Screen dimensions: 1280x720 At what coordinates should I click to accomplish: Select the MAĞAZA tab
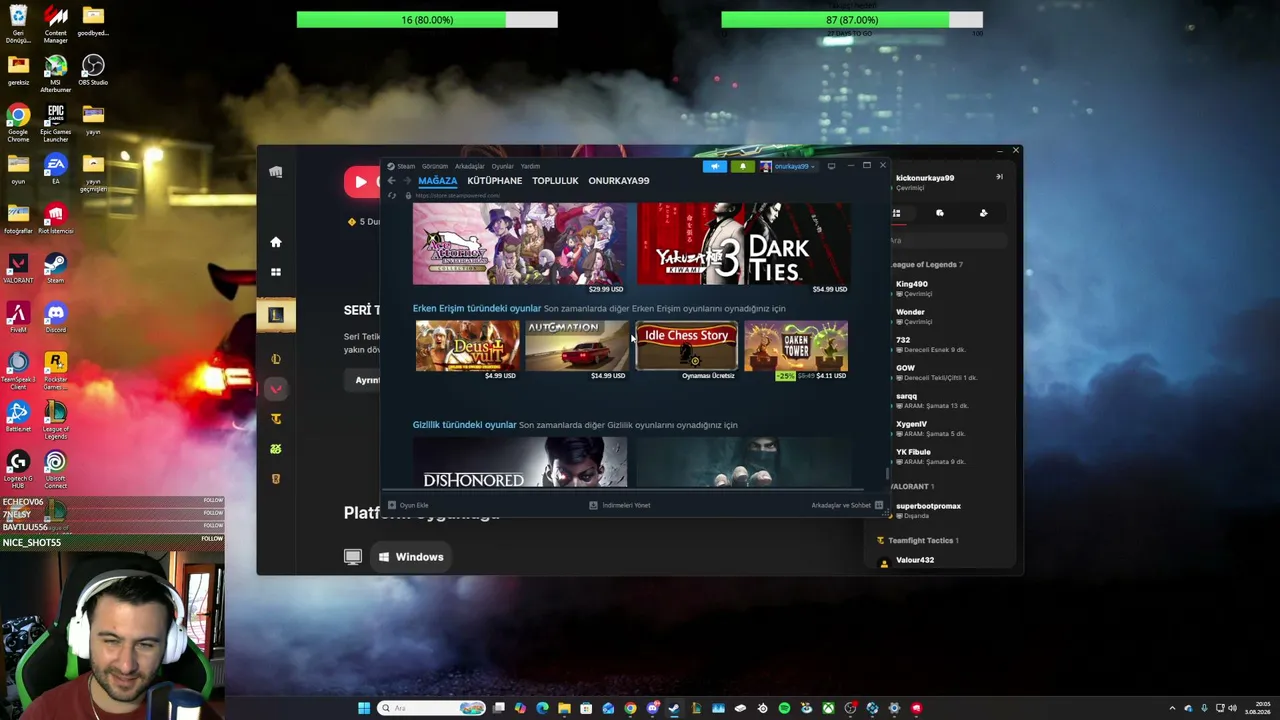click(437, 181)
